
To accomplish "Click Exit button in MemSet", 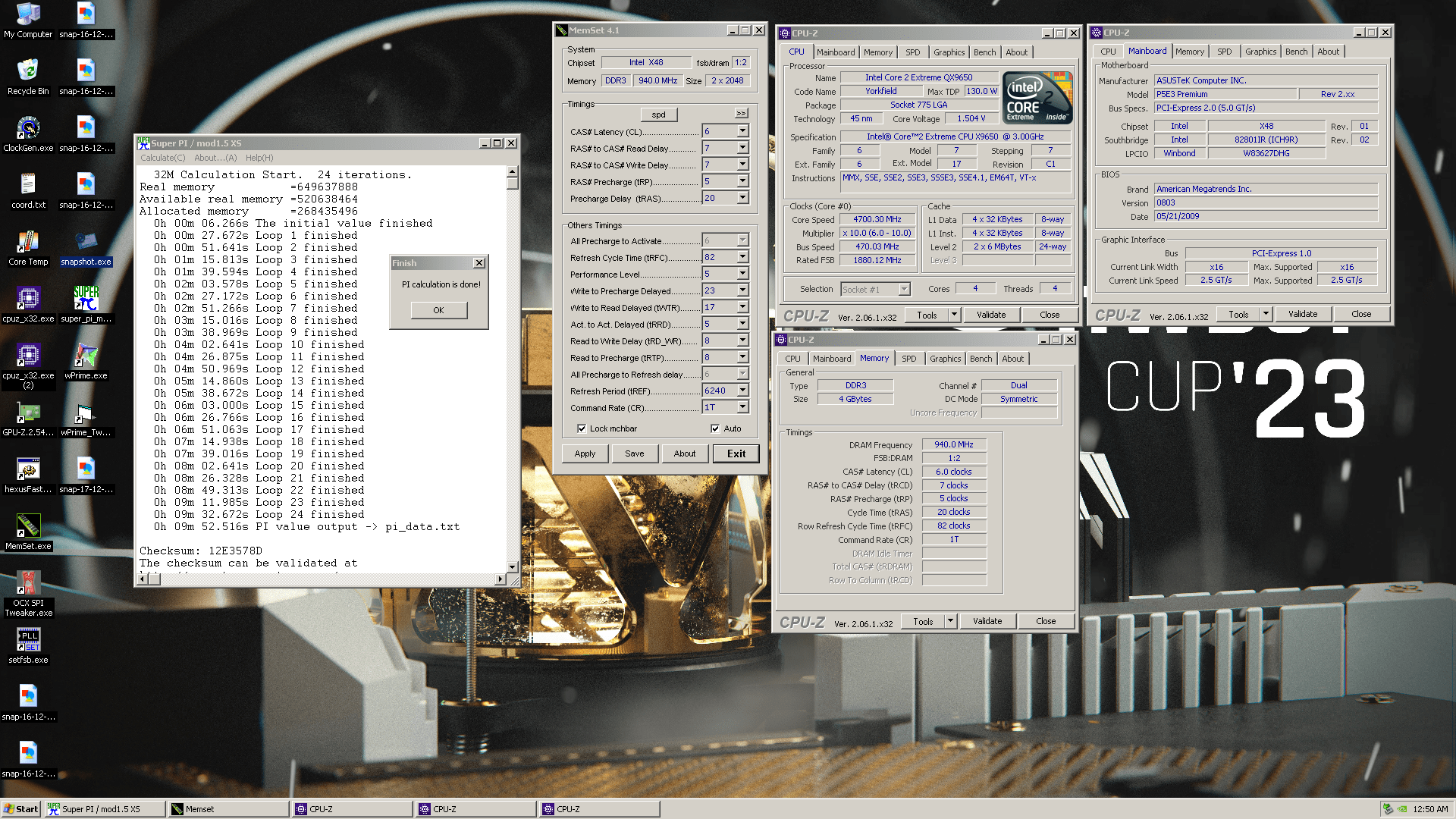I will (x=736, y=453).
